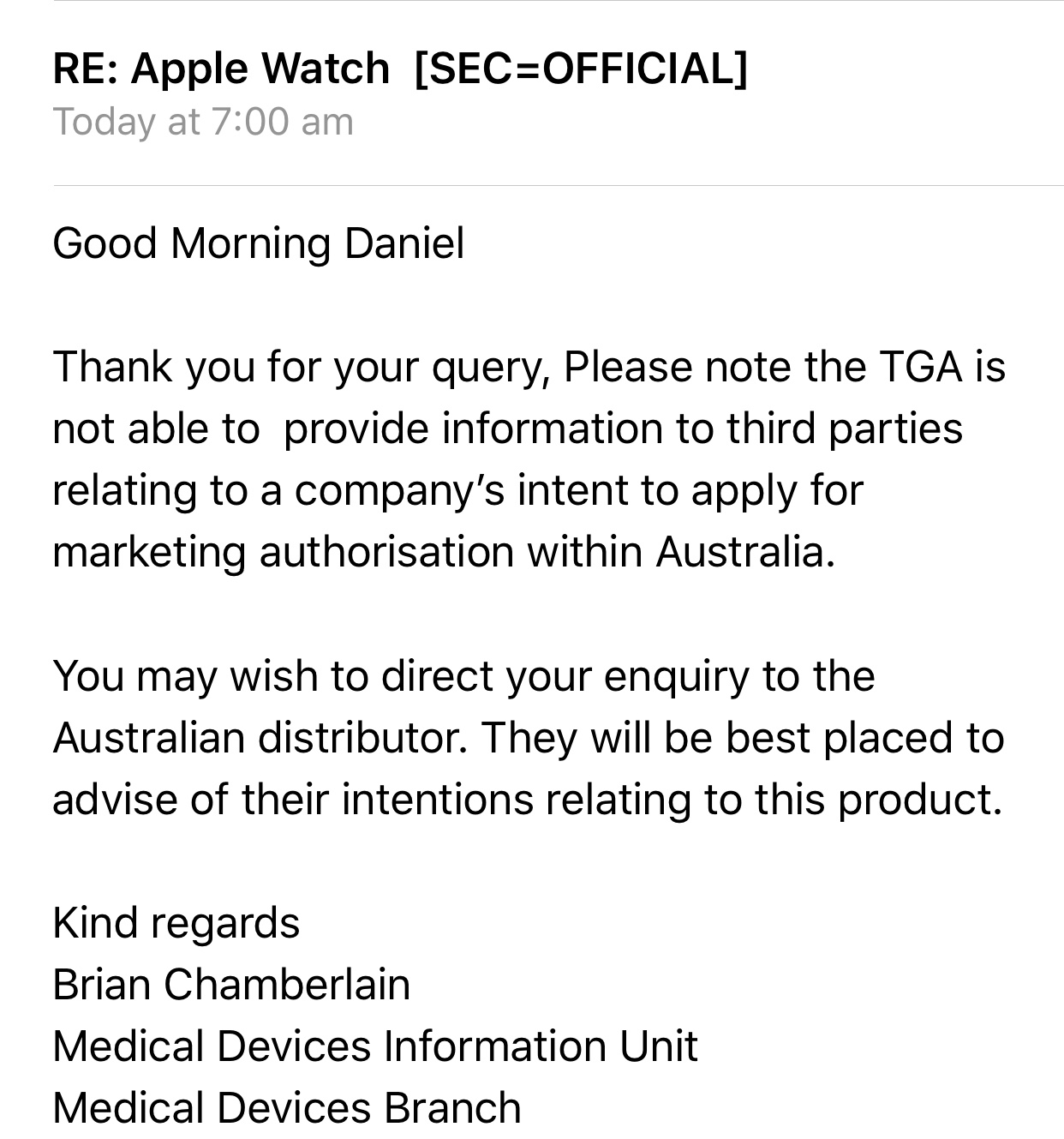The width and height of the screenshot is (1064, 1139).
Task: Click the line You may wish to direct
Action: [463, 676]
